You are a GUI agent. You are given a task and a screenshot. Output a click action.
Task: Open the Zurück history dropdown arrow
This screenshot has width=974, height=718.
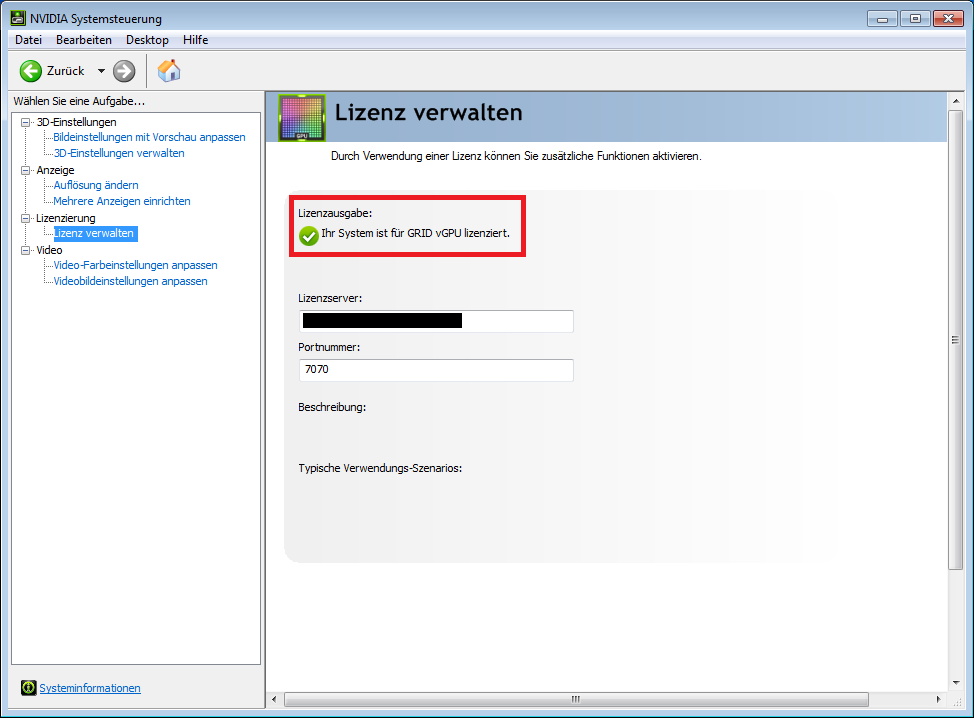click(101, 71)
